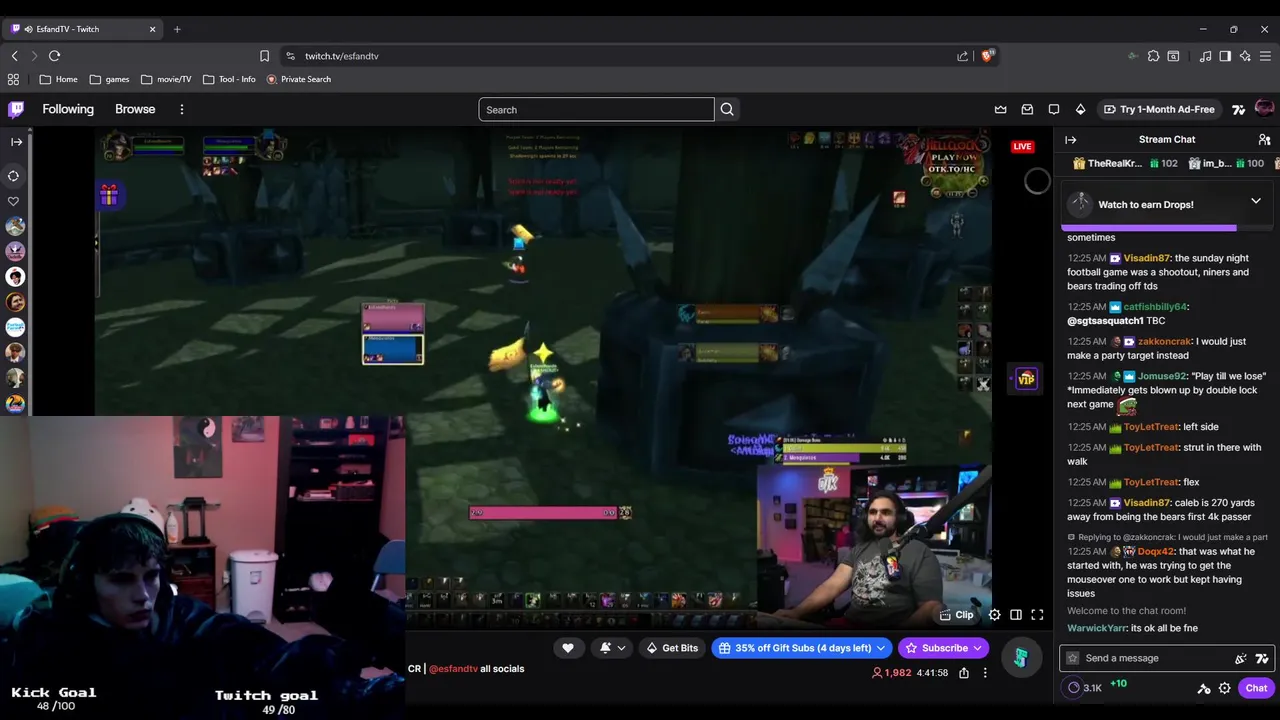Image resolution: width=1280 pixels, height=720 pixels.
Task: Go to the Following page
Action: (68, 109)
